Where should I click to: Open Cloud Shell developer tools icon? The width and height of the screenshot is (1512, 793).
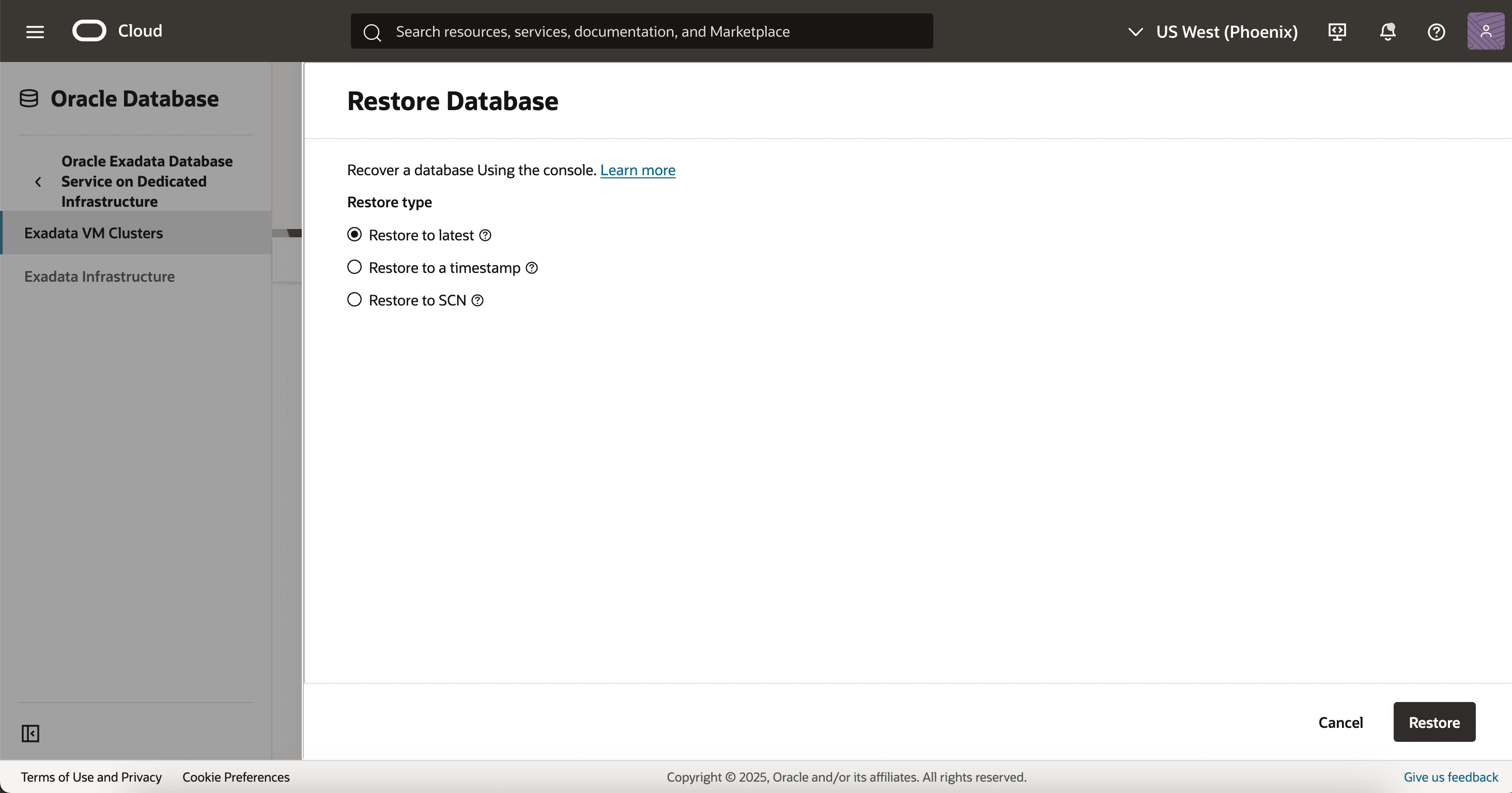click(1337, 32)
